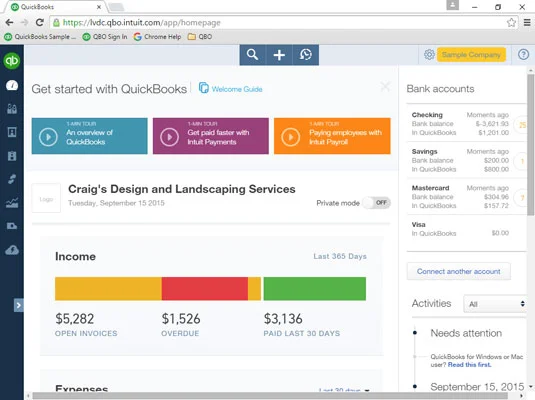Click the Sample Company button

pos(471,55)
